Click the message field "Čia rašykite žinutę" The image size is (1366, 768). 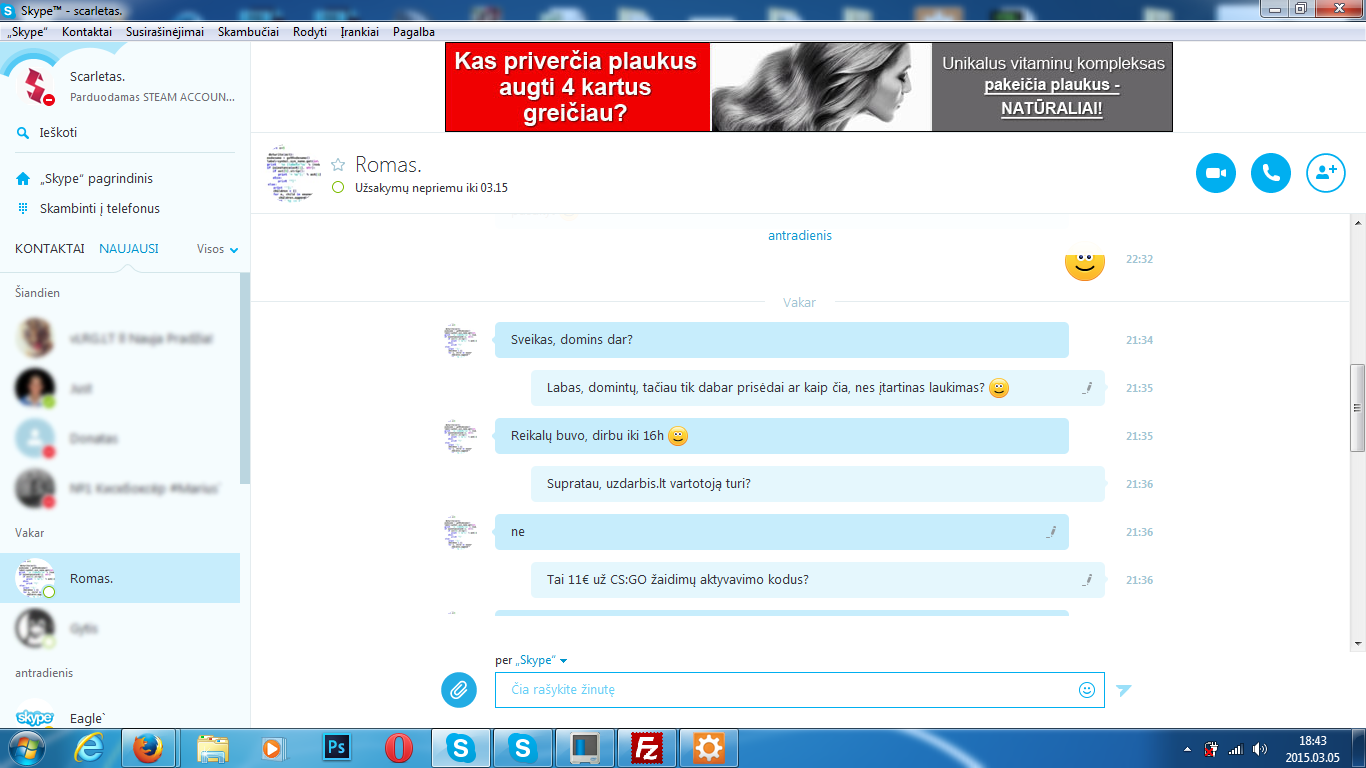coord(800,690)
